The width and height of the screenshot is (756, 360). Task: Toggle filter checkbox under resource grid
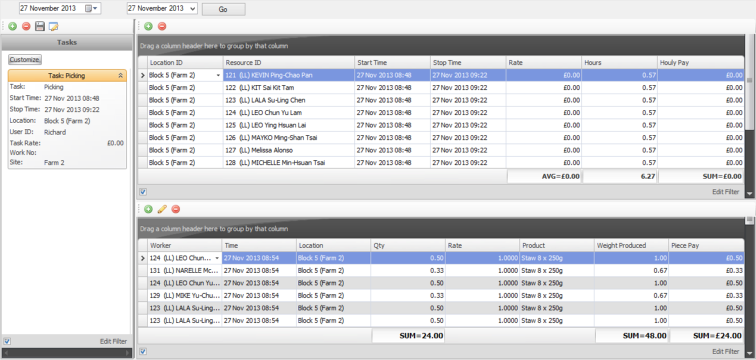143,191
